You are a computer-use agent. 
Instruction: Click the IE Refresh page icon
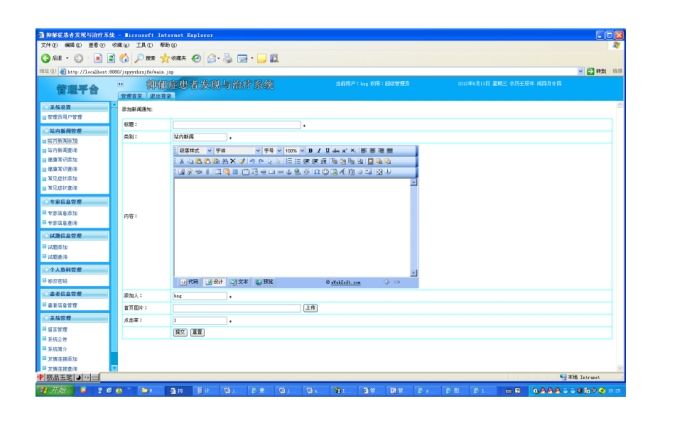(x=111, y=58)
